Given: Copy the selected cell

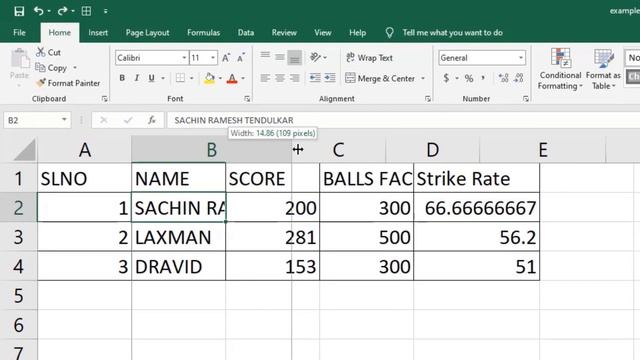Looking at the screenshot, I should click(x=51, y=68).
